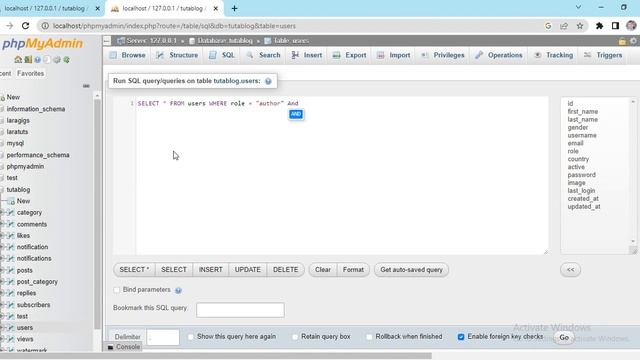Click the share icon in the address bar
This screenshot has height=360, width=640.
[x=564, y=26]
